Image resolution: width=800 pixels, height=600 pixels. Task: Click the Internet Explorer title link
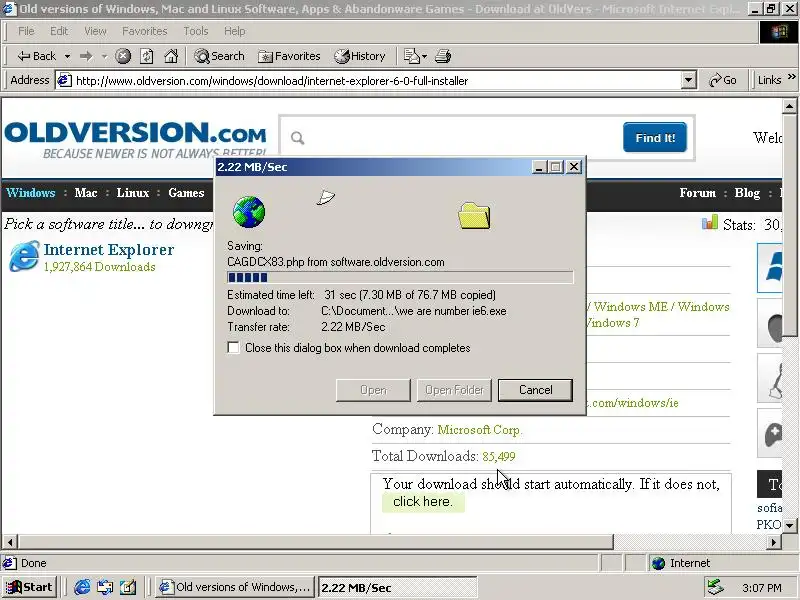pos(109,249)
